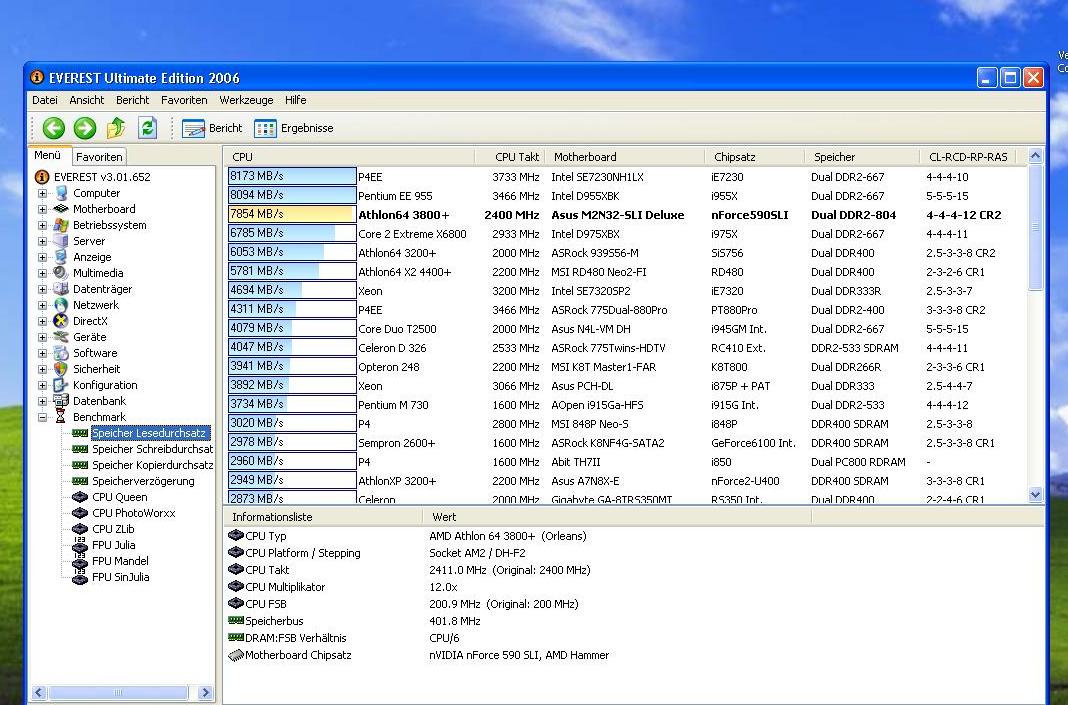Viewport: 1068px width, 705px height.
Task: Sort by the Motherboard column header
Action: pyautogui.click(x=623, y=157)
